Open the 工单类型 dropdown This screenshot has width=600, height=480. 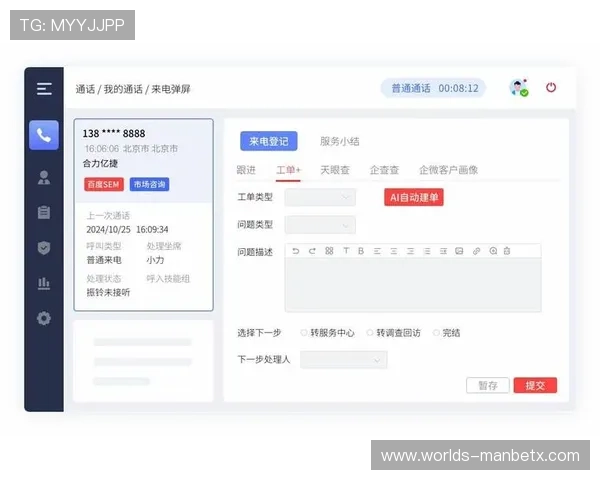[x=320, y=197]
